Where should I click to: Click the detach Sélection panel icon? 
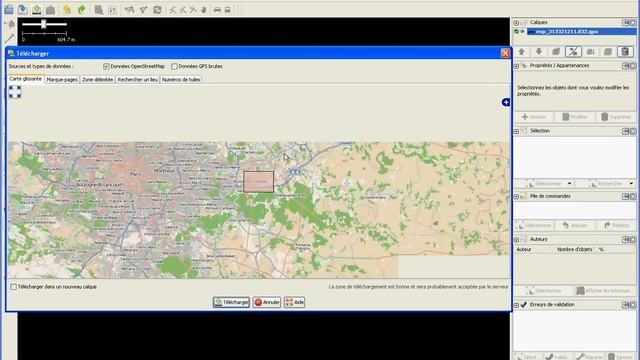point(625,131)
